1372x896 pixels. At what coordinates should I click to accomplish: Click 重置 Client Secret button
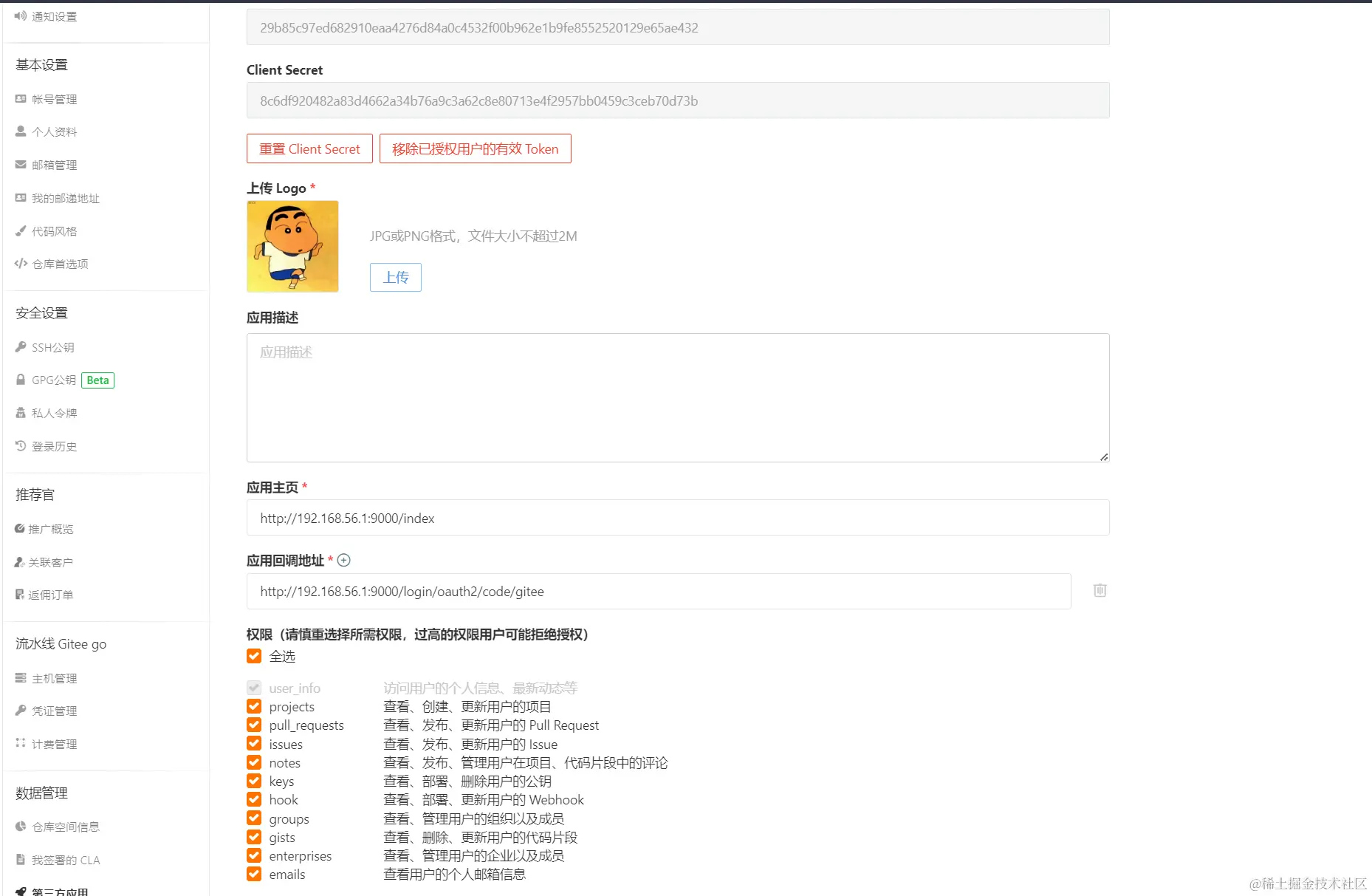pyautogui.click(x=309, y=148)
